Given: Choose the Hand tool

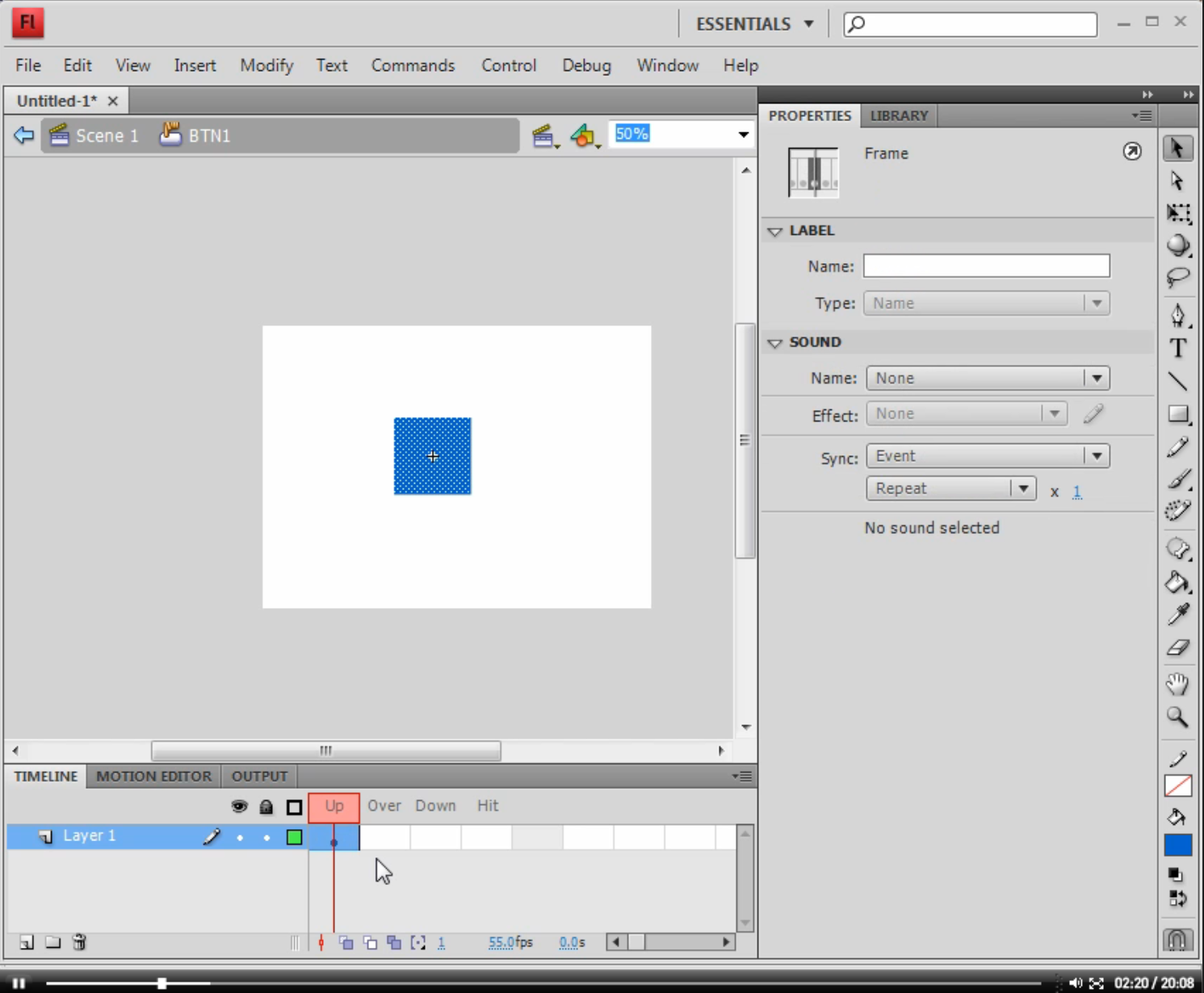Looking at the screenshot, I should pos(1178,684).
